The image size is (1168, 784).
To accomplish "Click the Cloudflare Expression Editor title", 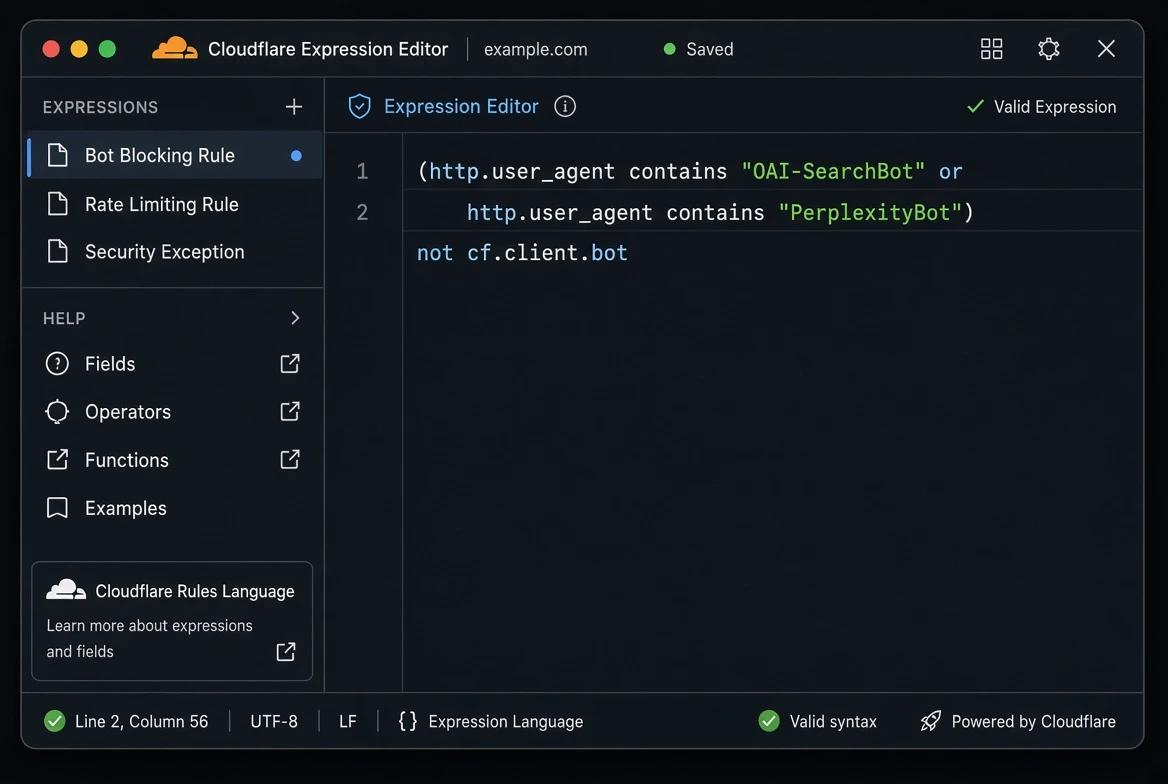I will tap(328, 49).
